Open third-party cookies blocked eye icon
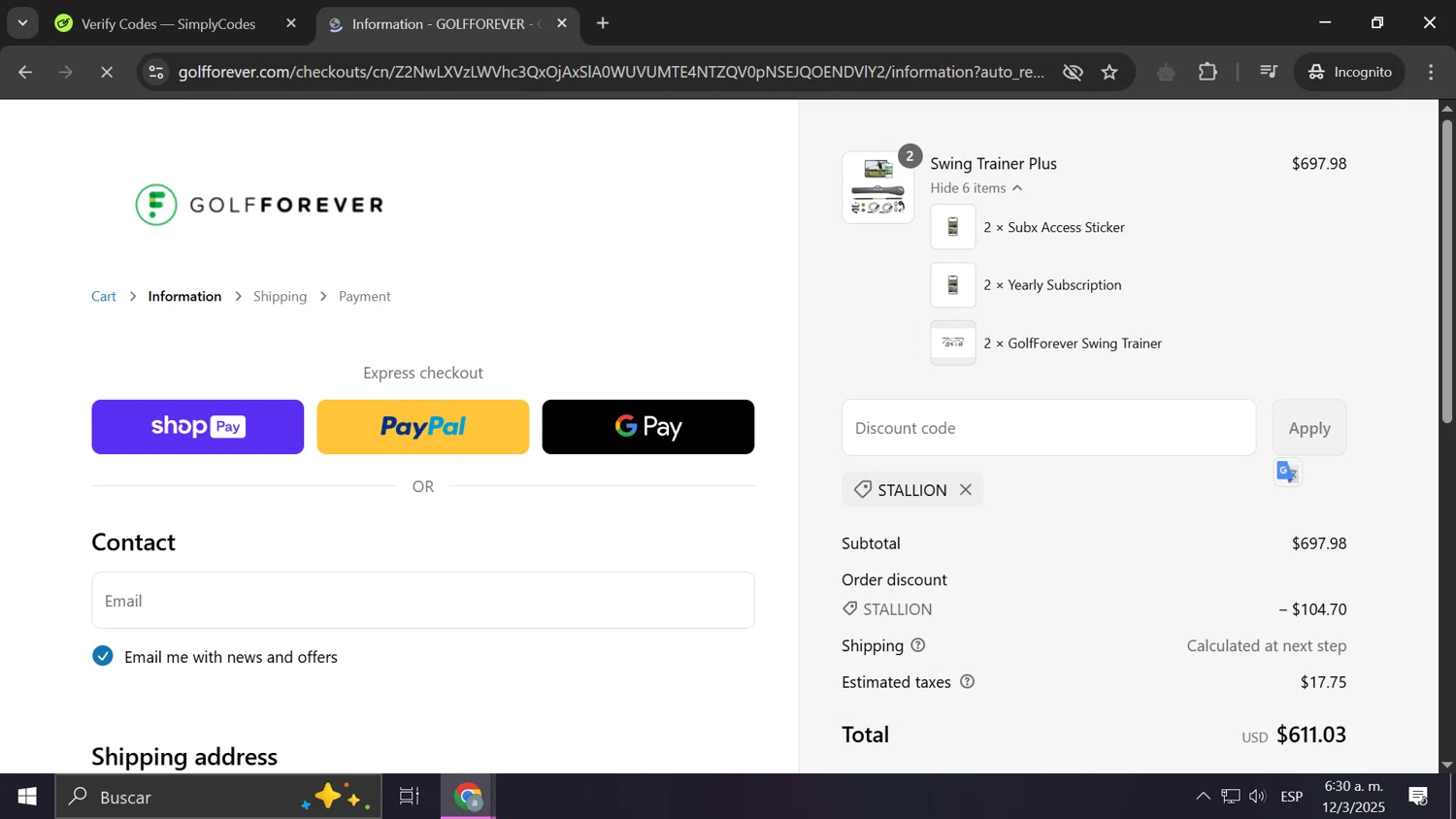Image resolution: width=1456 pixels, height=819 pixels. [x=1073, y=72]
